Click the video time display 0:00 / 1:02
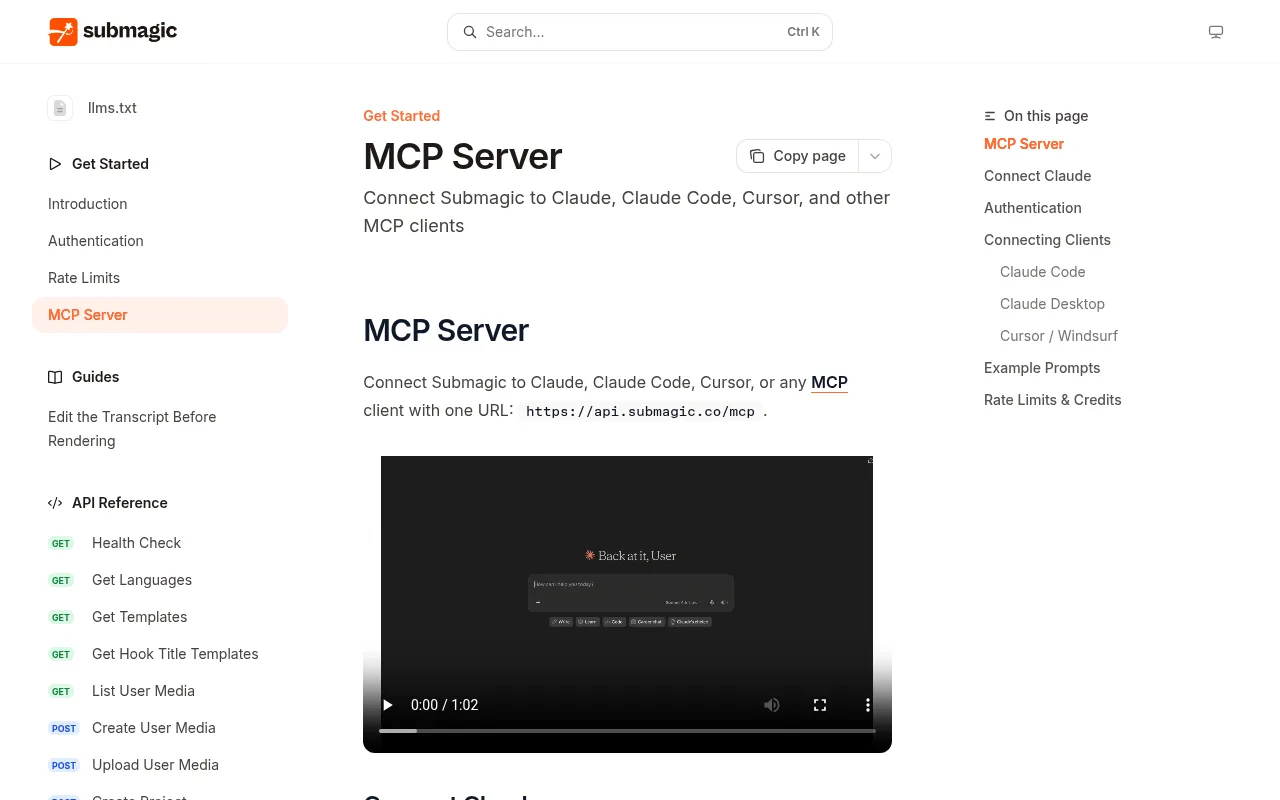Image resolution: width=1280 pixels, height=800 pixels. click(x=444, y=705)
